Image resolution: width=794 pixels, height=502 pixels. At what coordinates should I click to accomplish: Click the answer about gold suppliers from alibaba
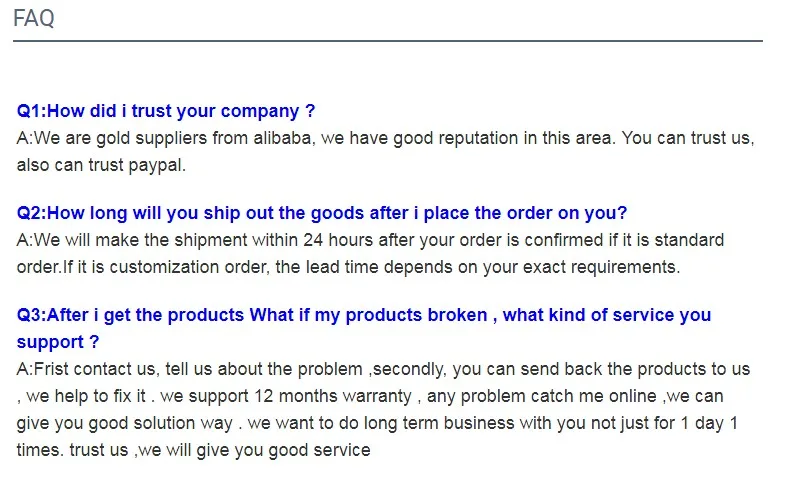(385, 138)
